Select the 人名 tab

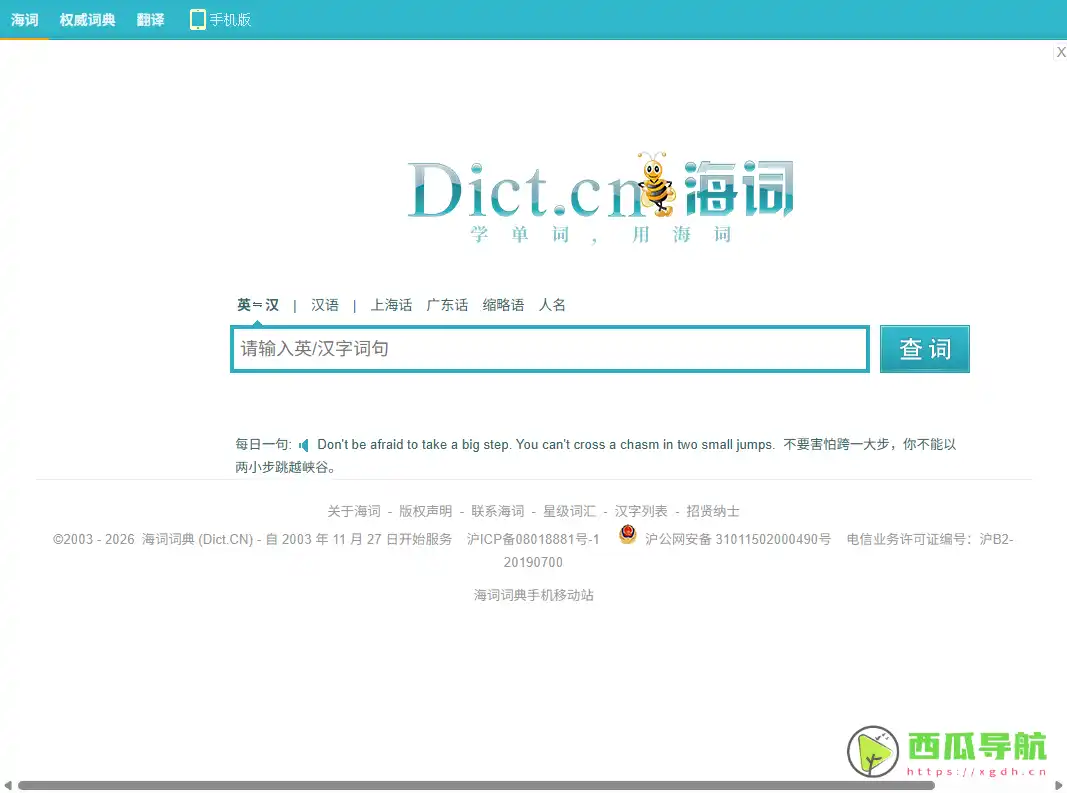coord(551,305)
